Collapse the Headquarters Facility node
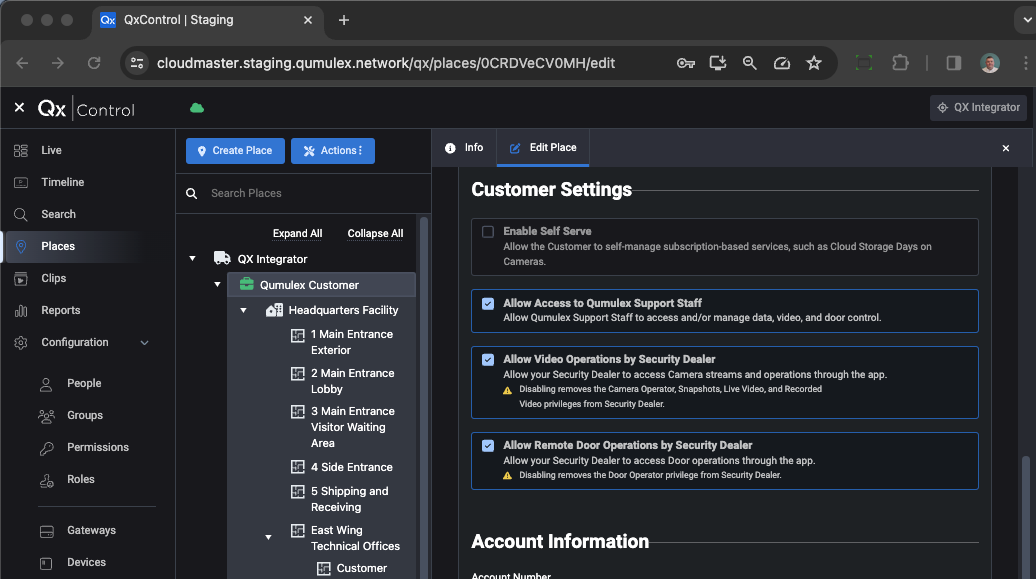 (x=243, y=310)
